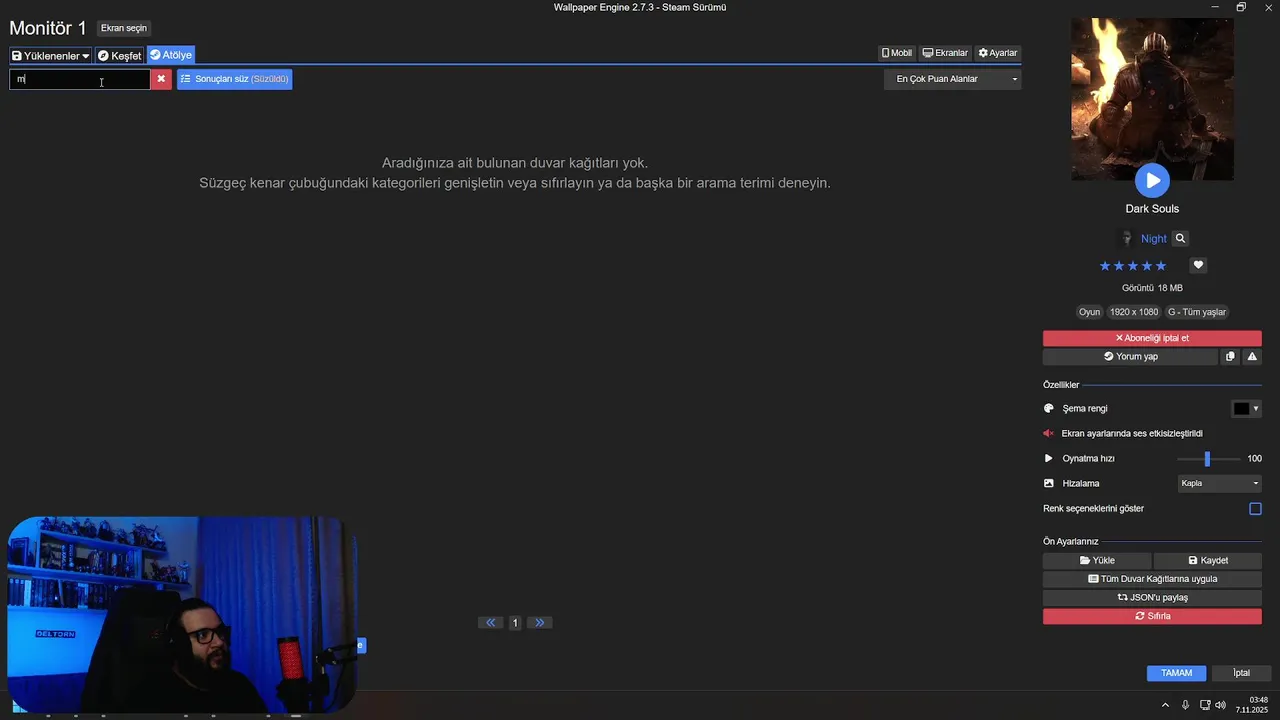Click the 100 playback speed value
1280x720 pixels.
(1254, 459)
